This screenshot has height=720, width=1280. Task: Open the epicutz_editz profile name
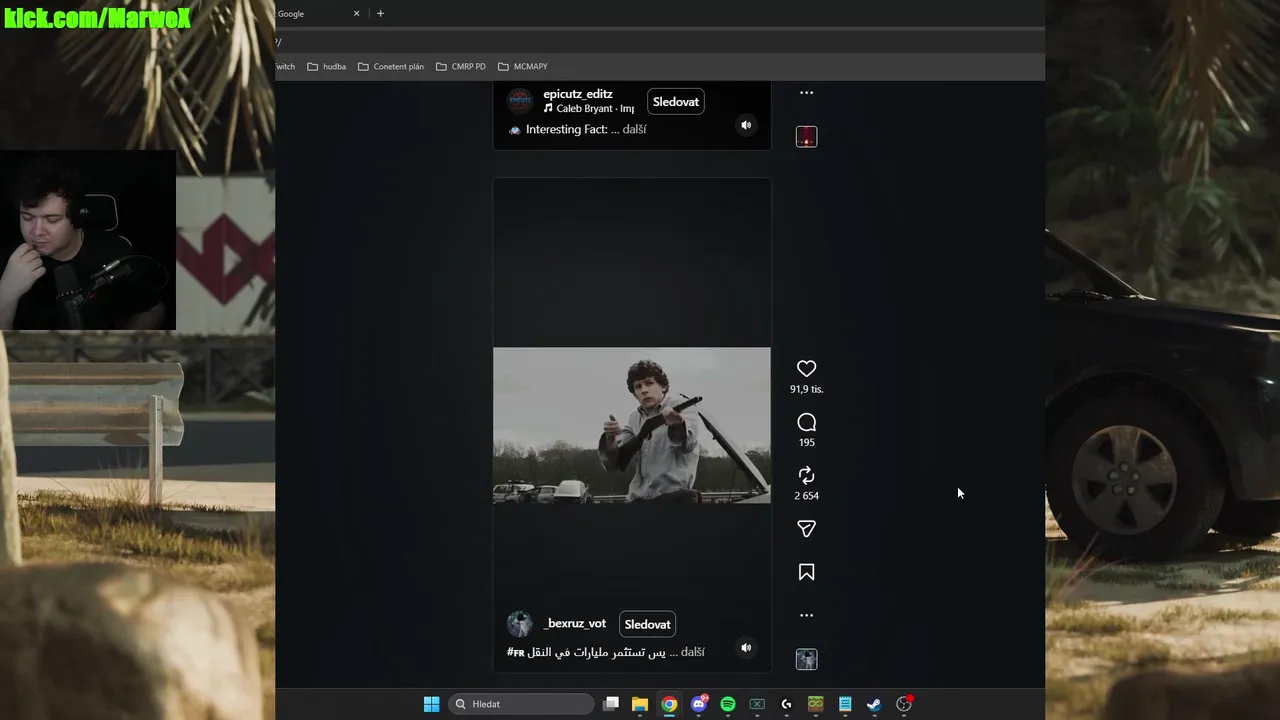tap(578, 94)
